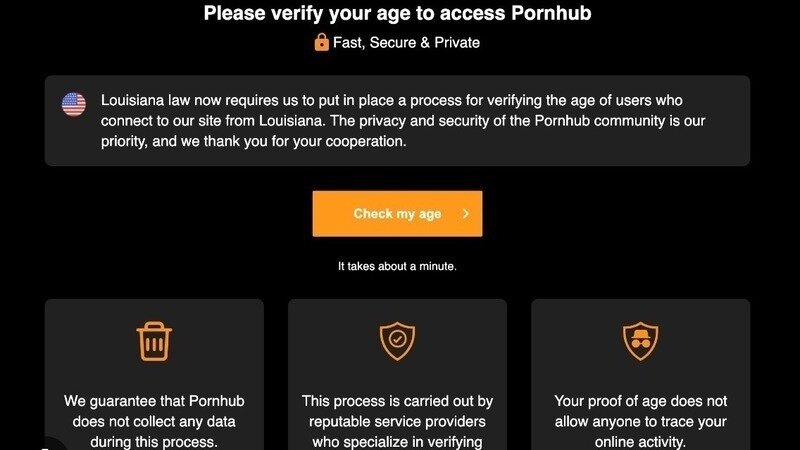Click the partial round icon at bottom-left corner
Viewport: 800px width, 450px height.
click(x=54, y=444)
